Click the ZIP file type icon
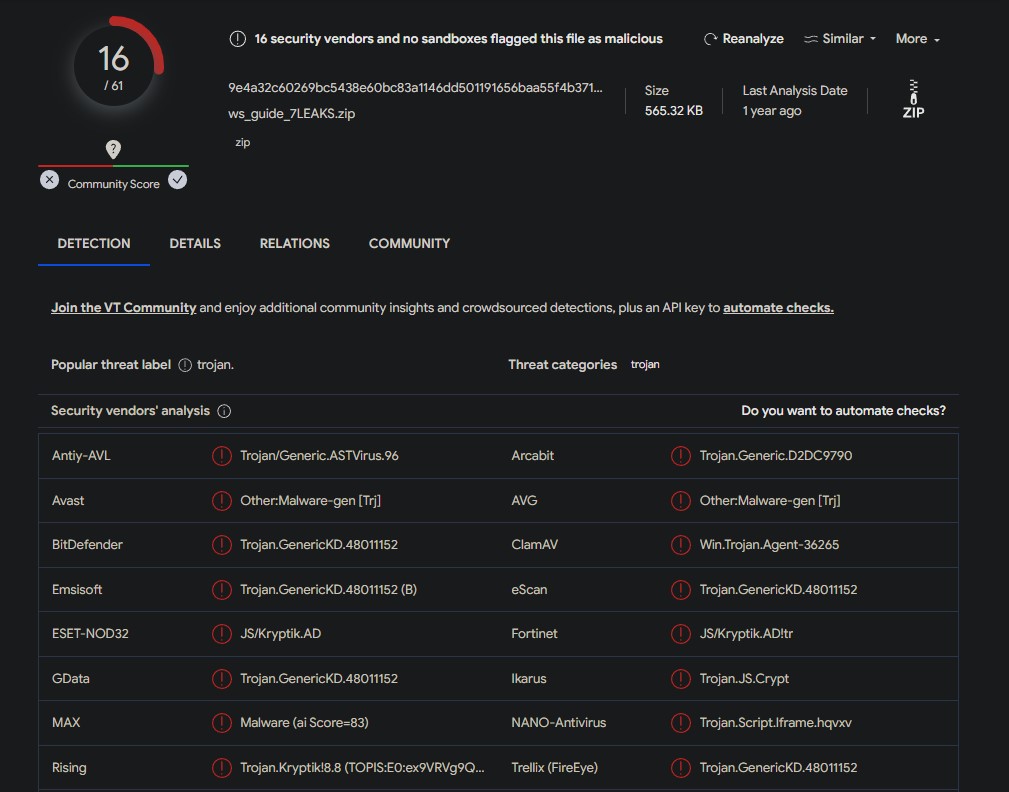 [913, 99]
